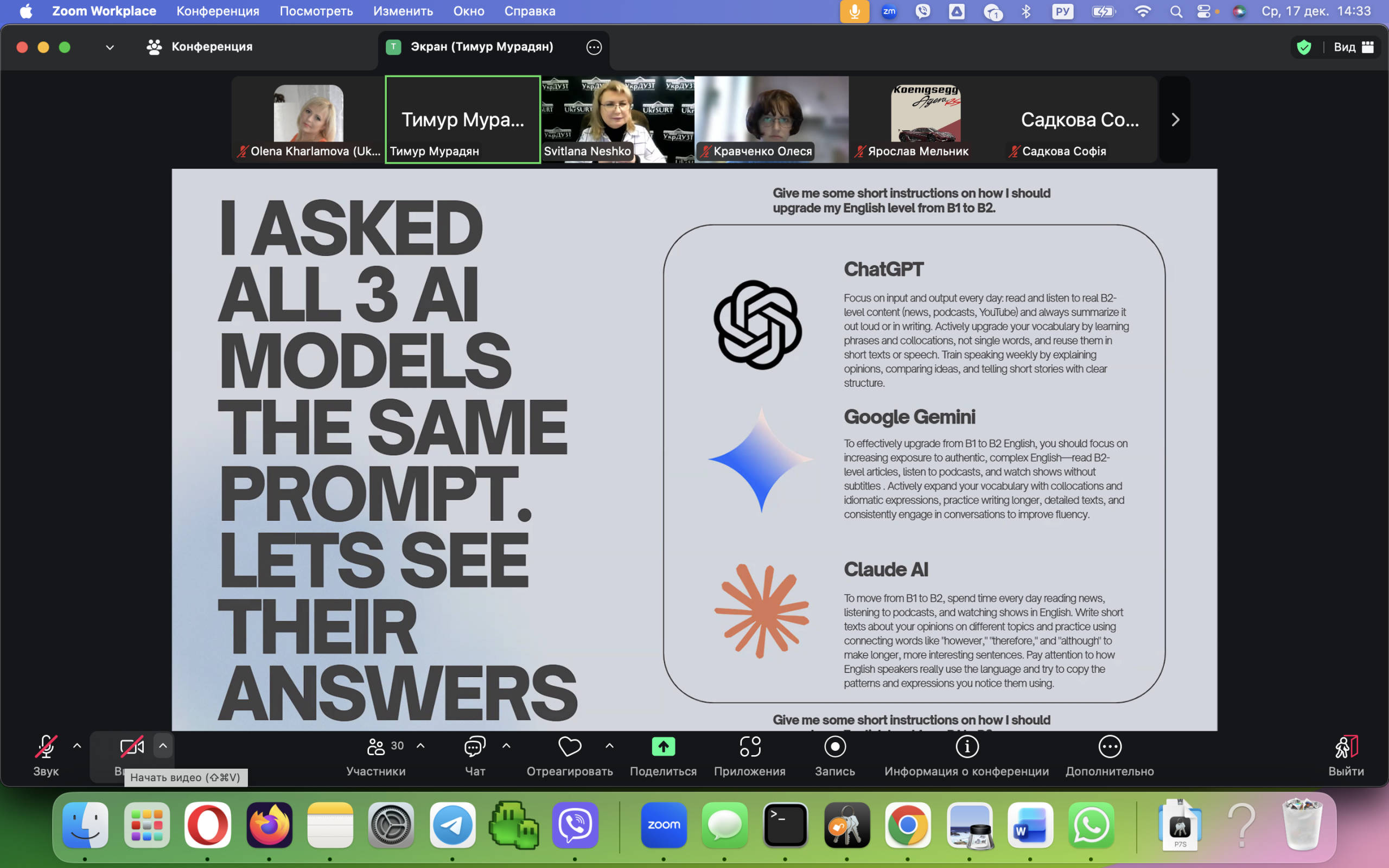This screenshot has width=1389, height=868.
Task: Click the More options ellipsis in toolbar
Action: (x=1110, y=746)
